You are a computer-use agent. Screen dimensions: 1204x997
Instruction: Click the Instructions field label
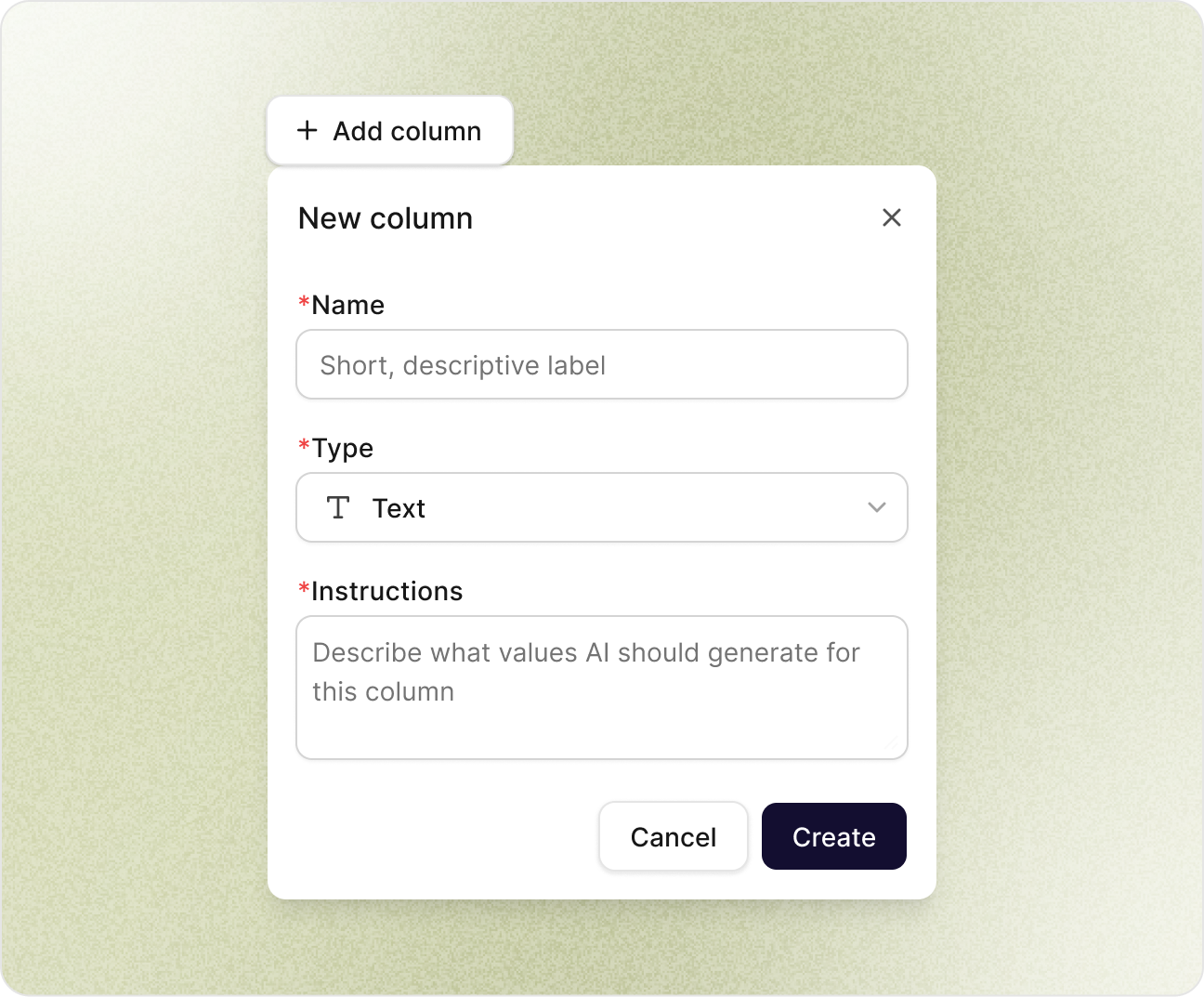pos(386,591)
